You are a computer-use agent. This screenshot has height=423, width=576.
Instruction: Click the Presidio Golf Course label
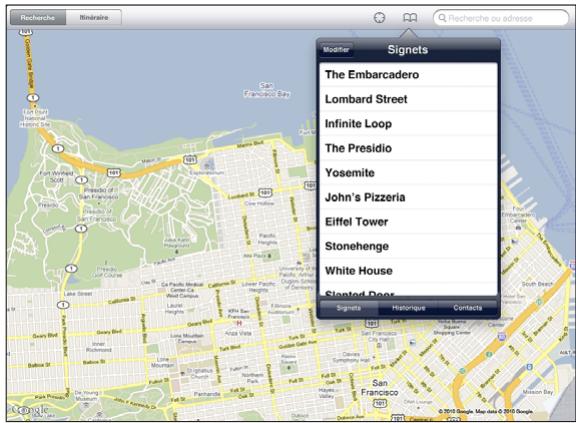pos(107,272)
